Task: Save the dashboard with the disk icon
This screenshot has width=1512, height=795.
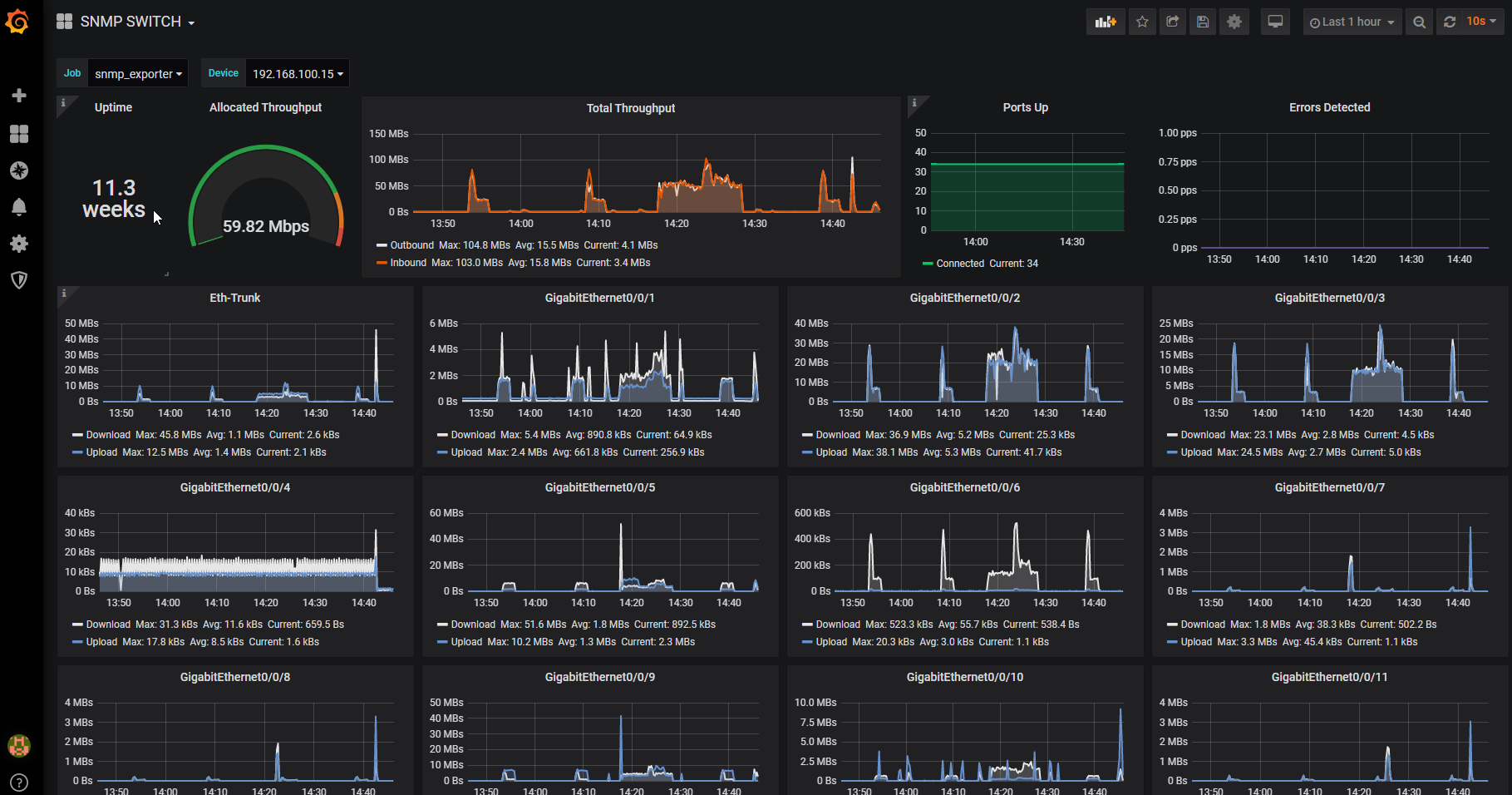Action: (1203, 22)
